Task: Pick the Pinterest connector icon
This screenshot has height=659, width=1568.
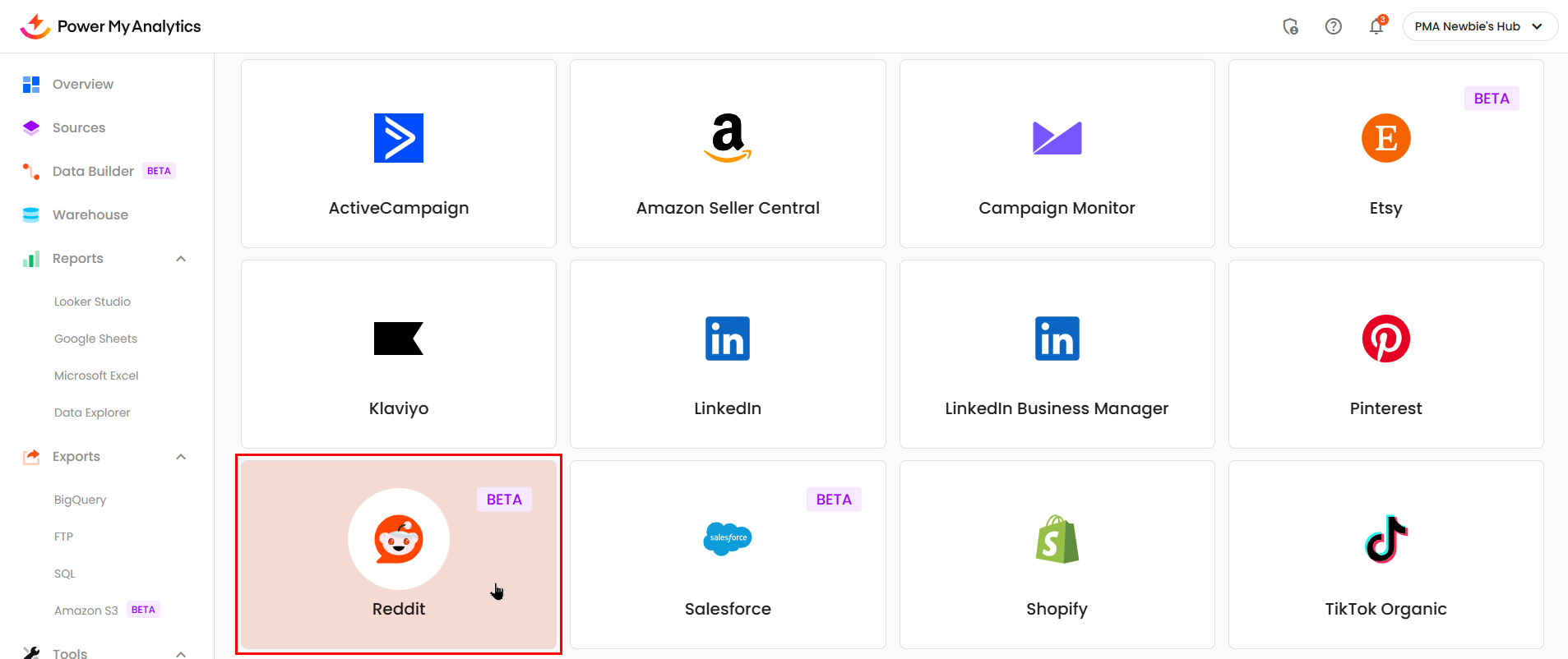Action: coord(1385,339)
